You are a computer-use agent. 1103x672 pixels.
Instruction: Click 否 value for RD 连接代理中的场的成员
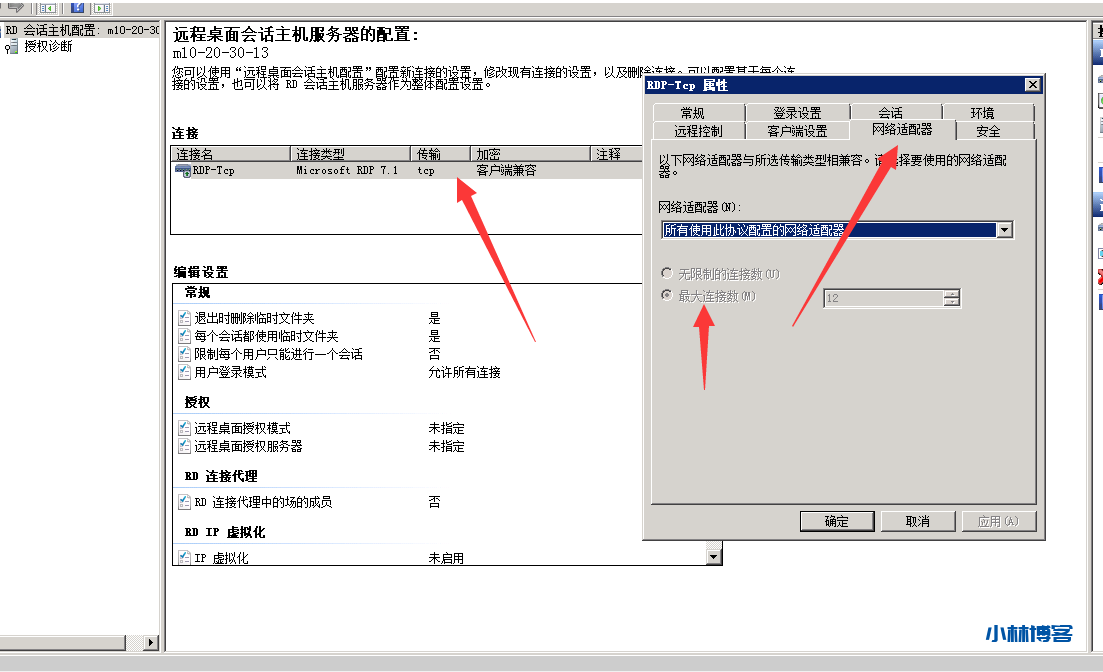pos(435,502)
